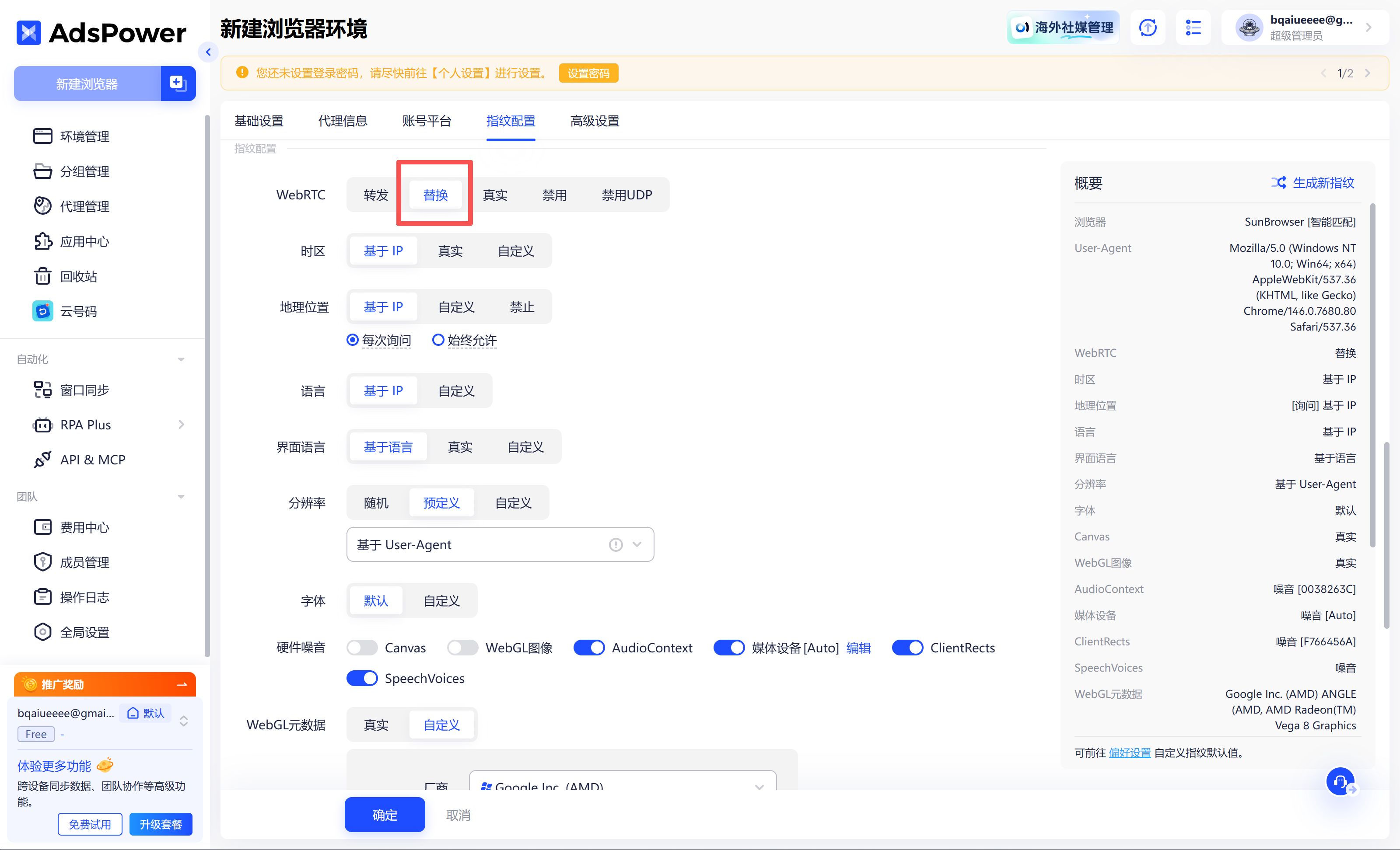Viewport: 1400px width, 850px height.
Task: Click the upload/update icon in top bar
Action: click(1148, 27)
